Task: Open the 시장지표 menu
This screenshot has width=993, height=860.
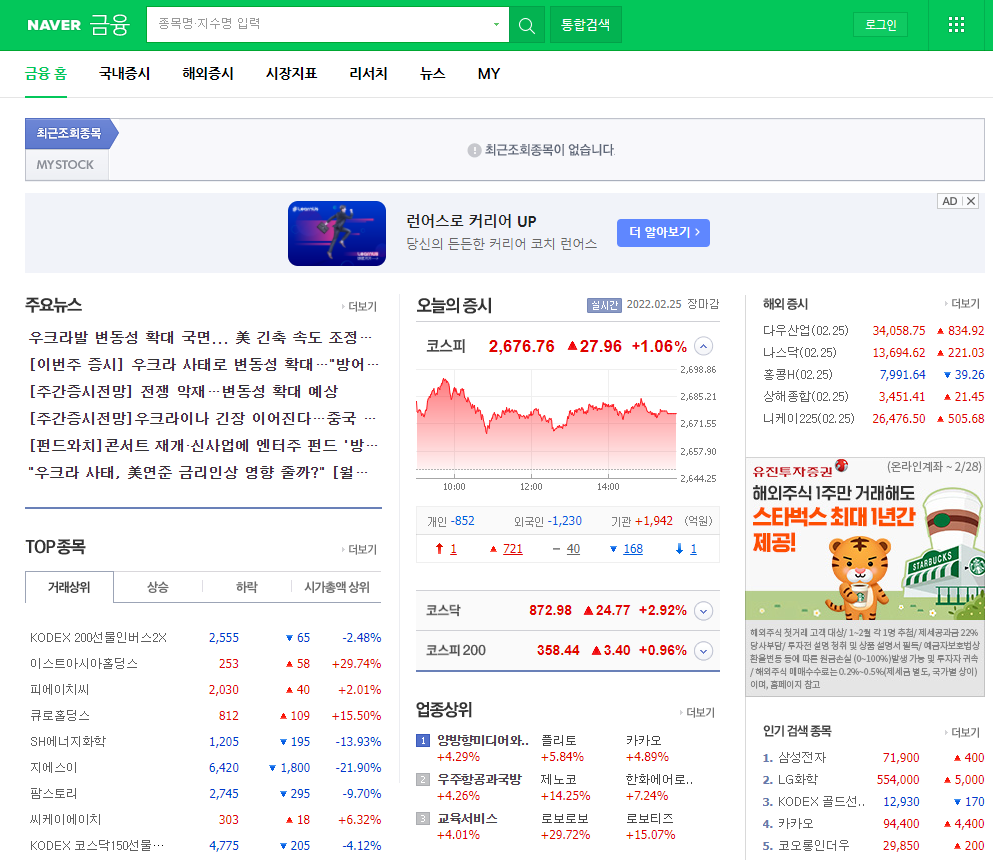Action: click(x=291, y=74)
